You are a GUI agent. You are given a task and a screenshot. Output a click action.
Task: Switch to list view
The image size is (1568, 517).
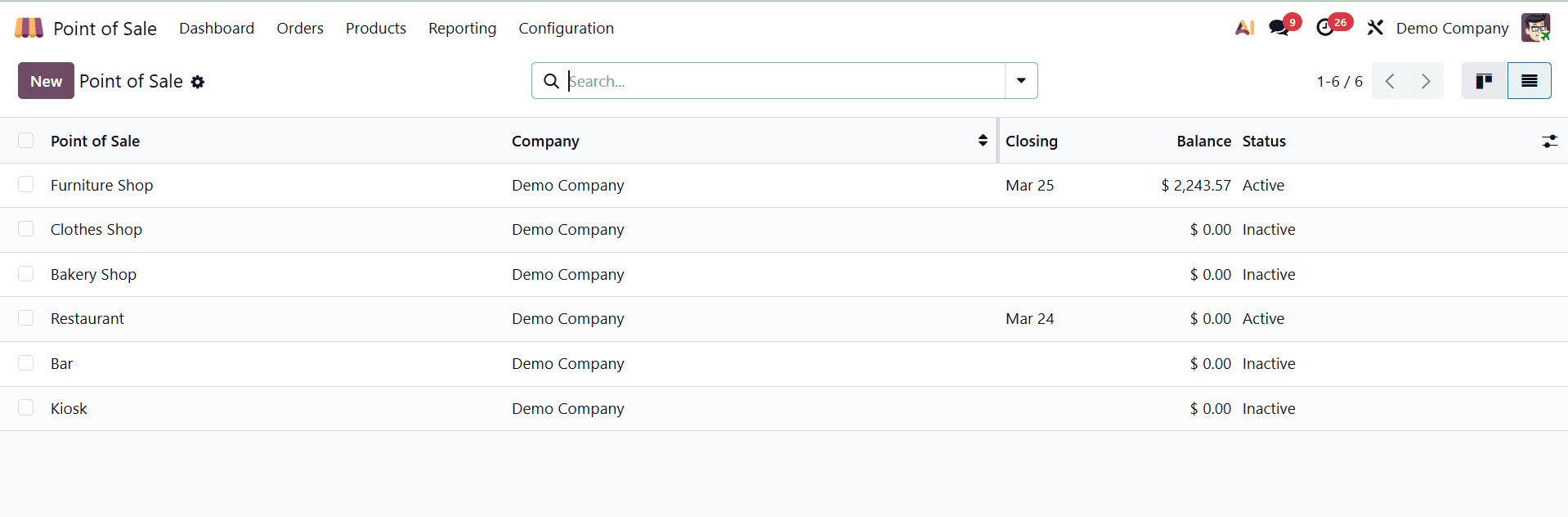(x=1529, y=81)
